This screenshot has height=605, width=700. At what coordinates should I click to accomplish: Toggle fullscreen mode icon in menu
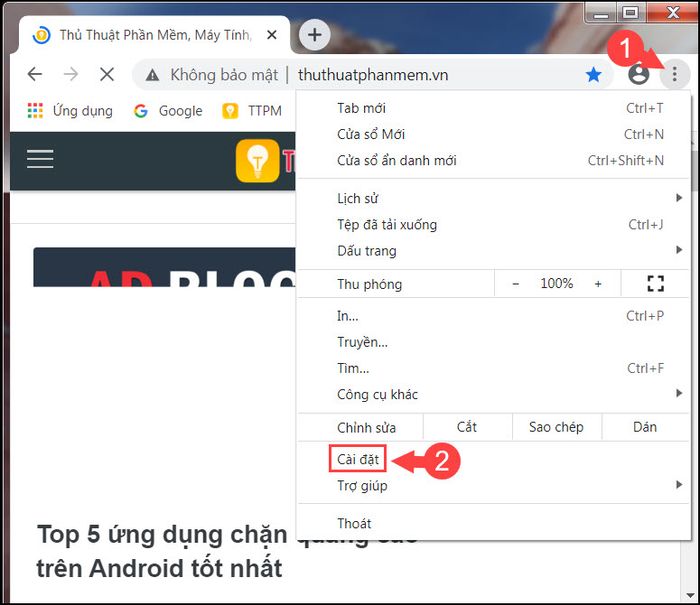pos(655,283)
